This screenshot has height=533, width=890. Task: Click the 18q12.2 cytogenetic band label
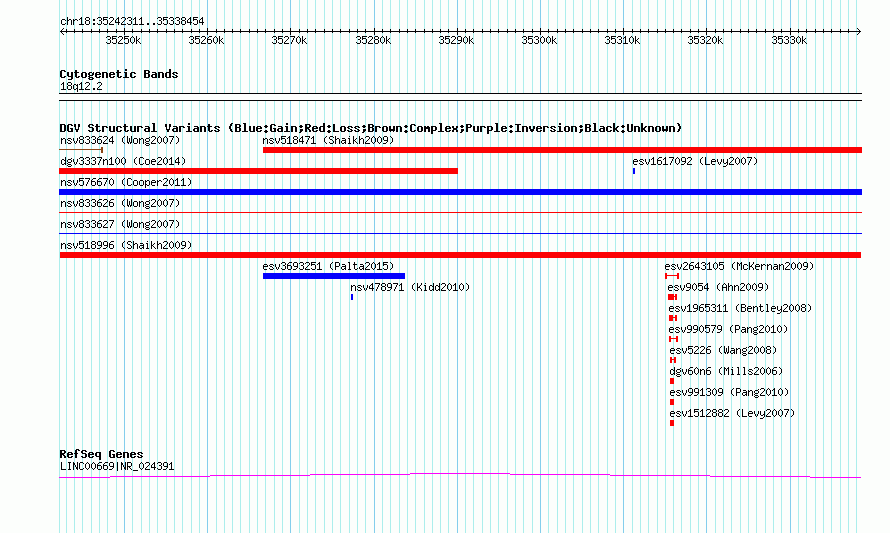tap(81, 86)
